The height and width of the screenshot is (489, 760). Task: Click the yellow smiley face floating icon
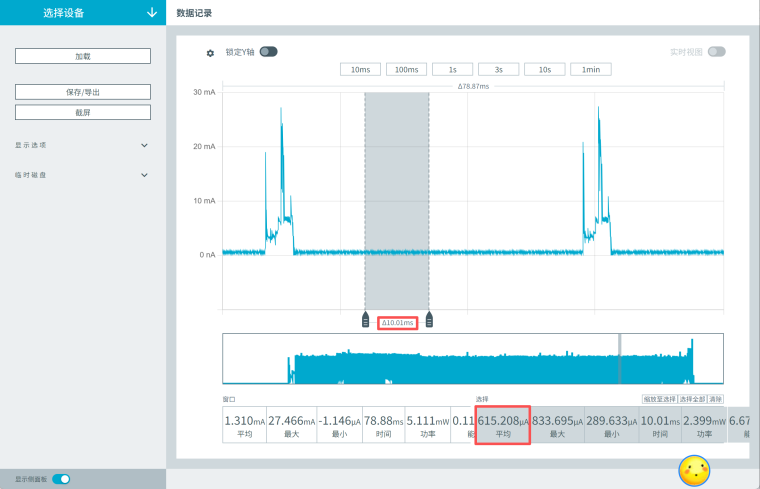click(x=695, y=471)
